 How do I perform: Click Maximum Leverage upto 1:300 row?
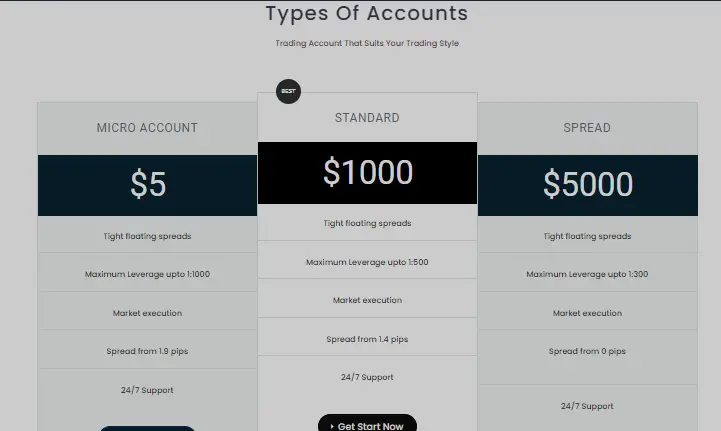[587, 274]
